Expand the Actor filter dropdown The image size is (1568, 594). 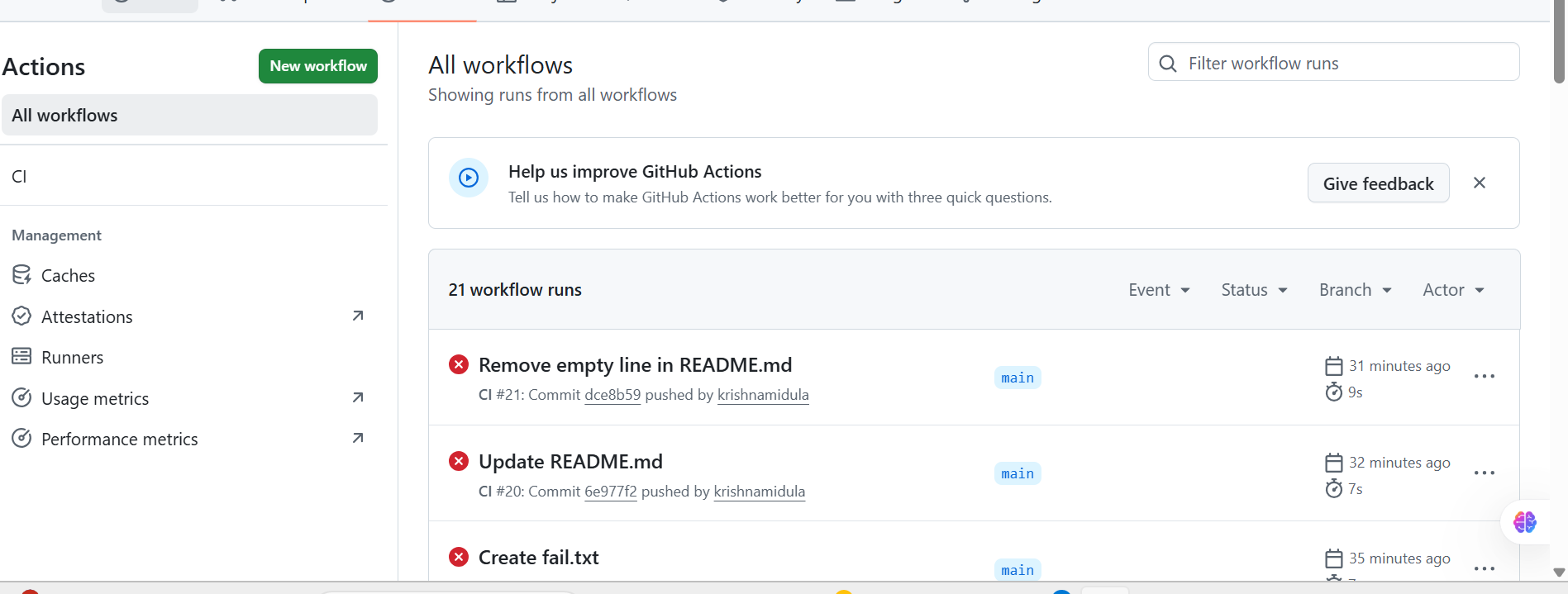click(x=1453, y=290)
